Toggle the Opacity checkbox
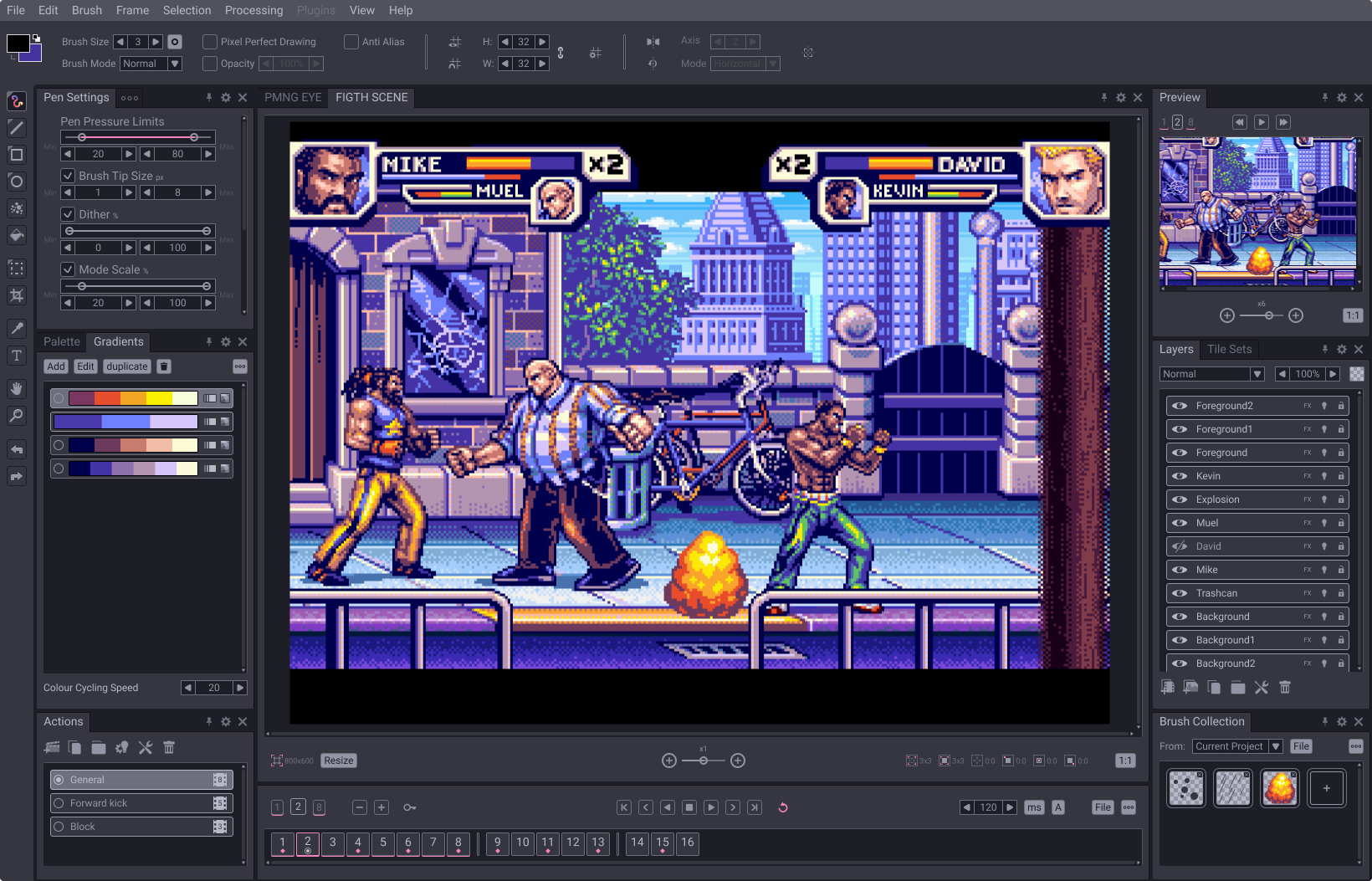Image resolution: width=1372 pixels, height=881 pixels. pyautogui.click(x=210, y=64)
